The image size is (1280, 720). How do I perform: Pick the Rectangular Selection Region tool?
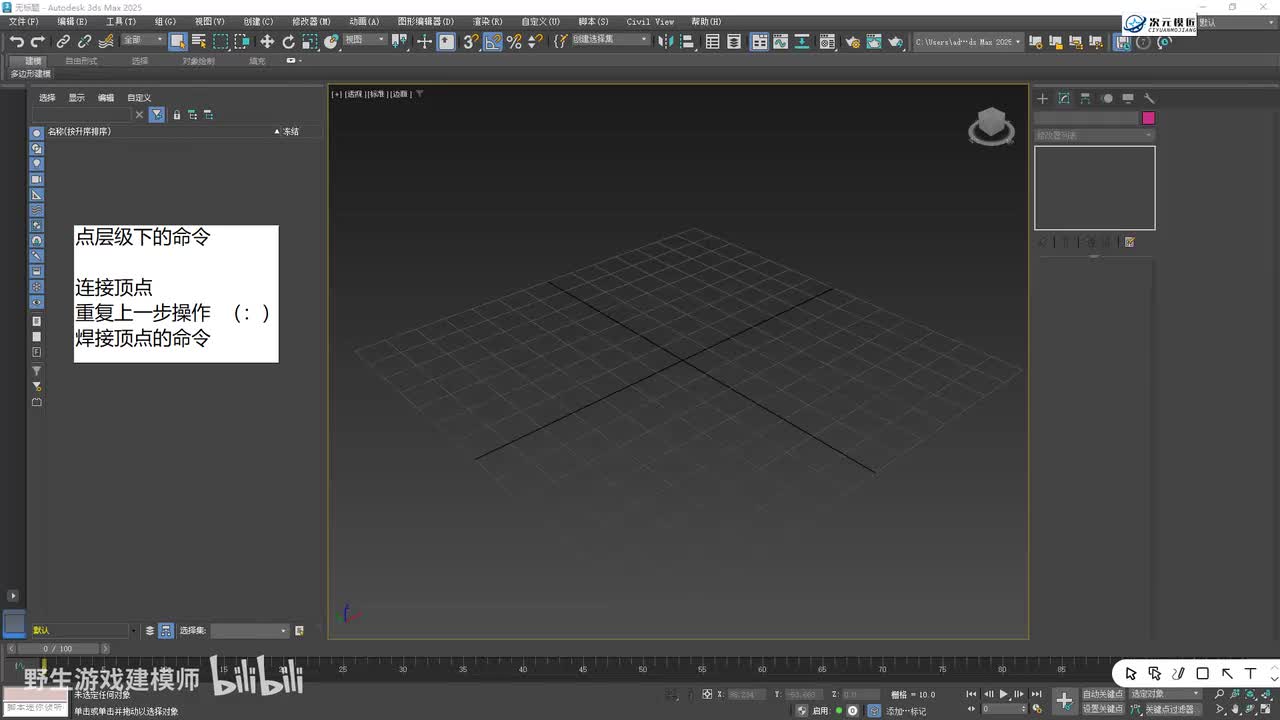tap(221, 41)
